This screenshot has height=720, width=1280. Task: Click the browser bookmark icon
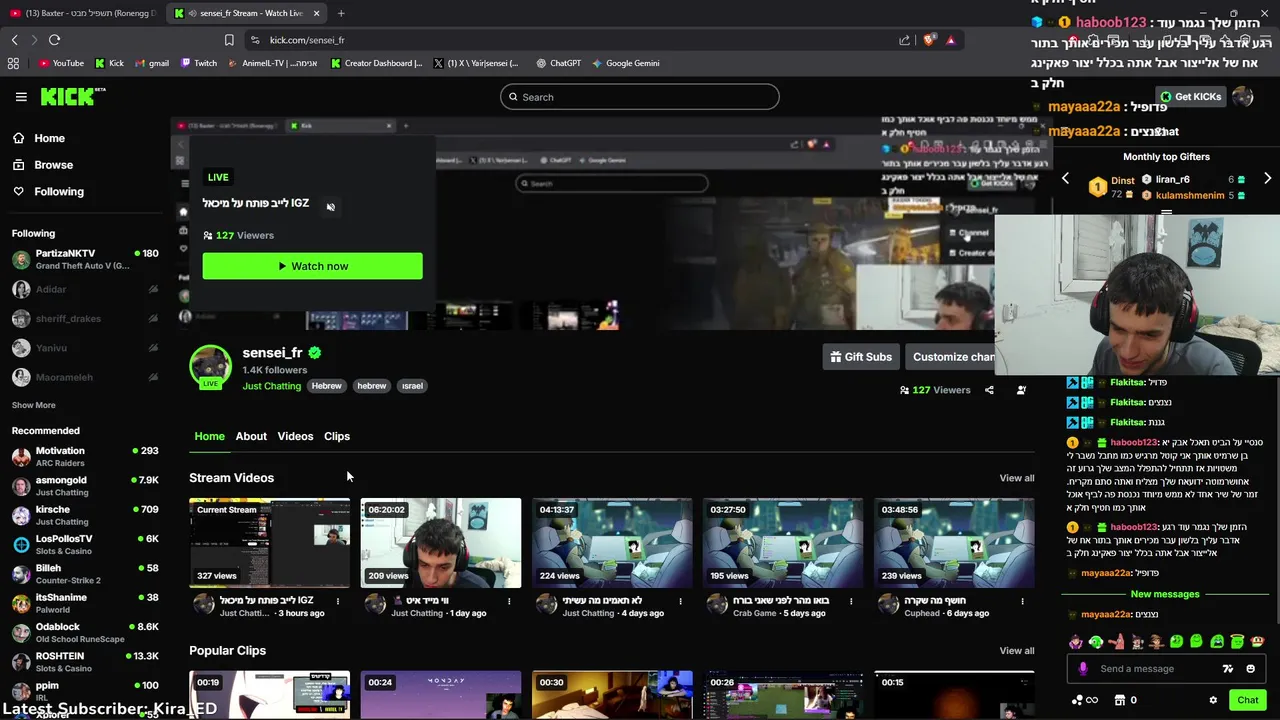(229, 40)
